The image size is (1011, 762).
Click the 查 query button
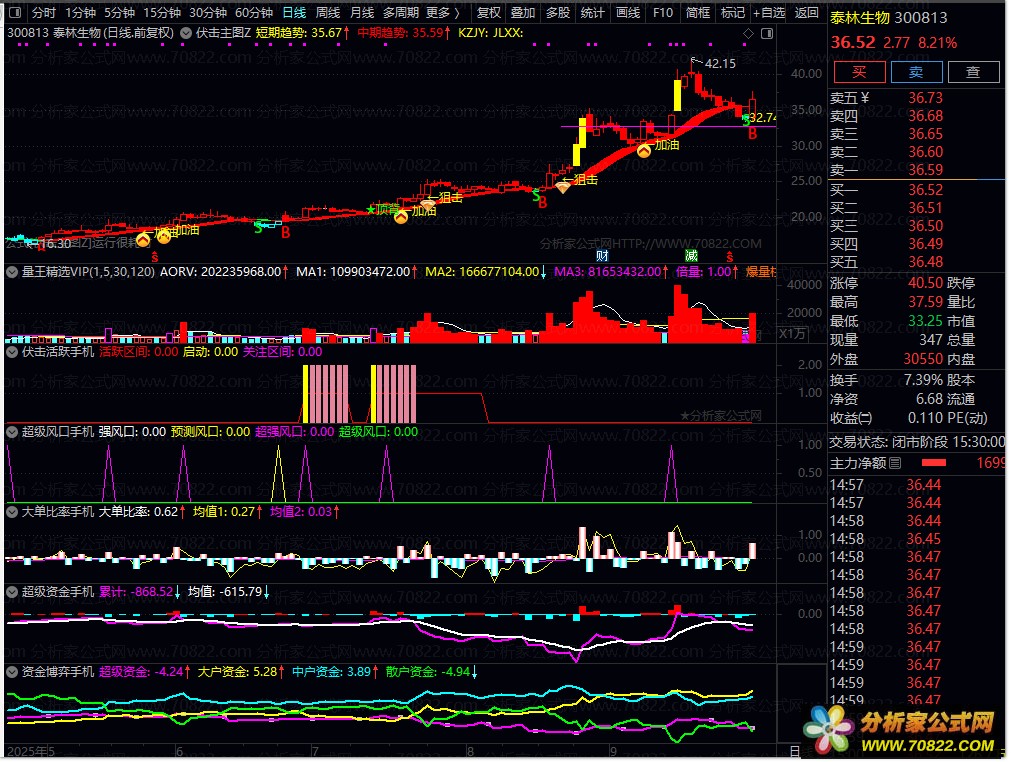pyautogui.click(x=973, y=72)
